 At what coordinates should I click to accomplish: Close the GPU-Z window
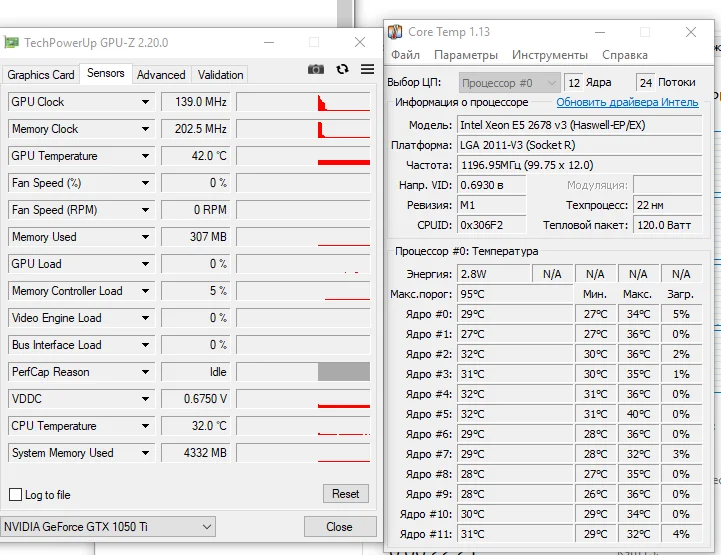coord(360,42)
